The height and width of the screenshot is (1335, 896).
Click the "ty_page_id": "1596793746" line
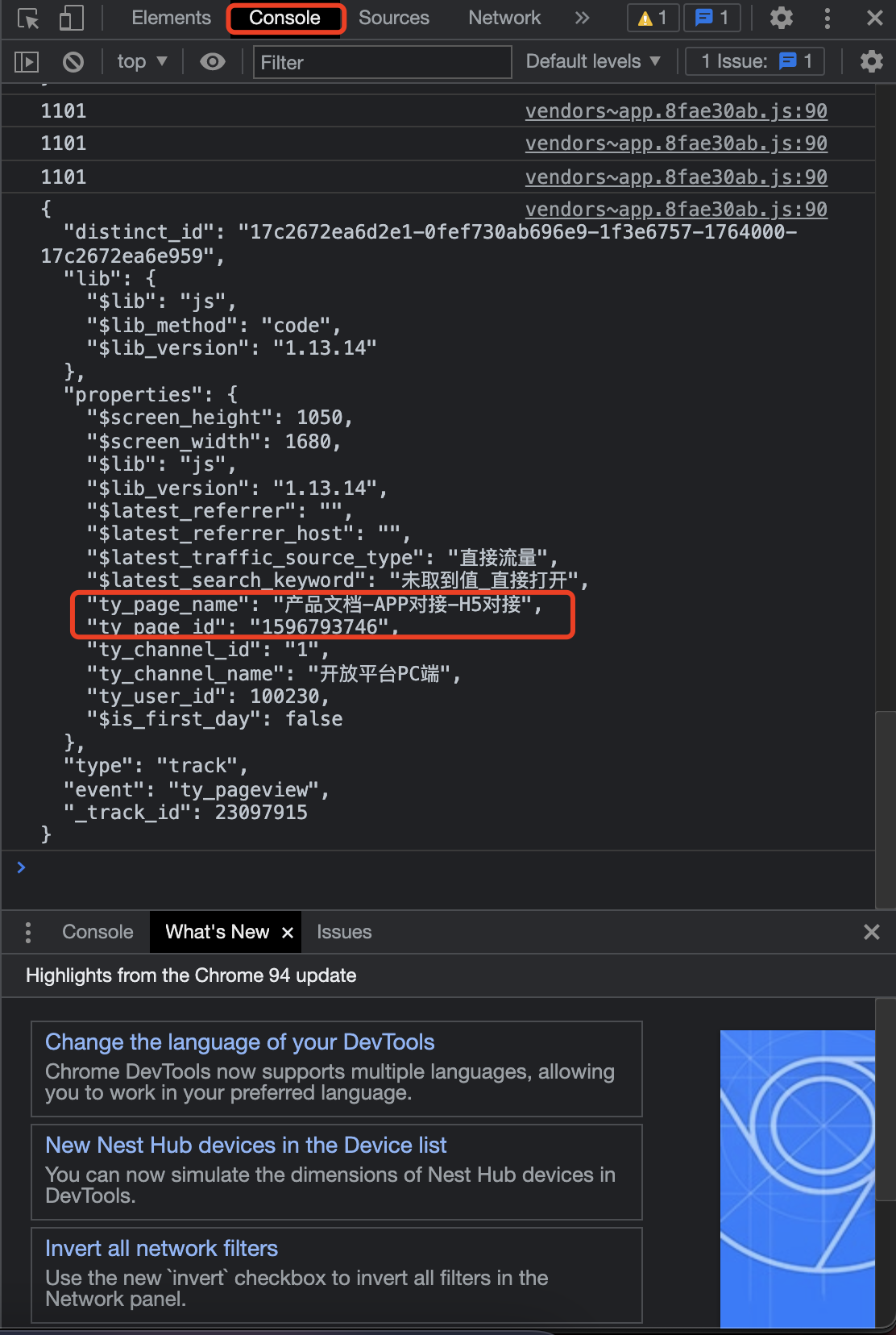coord(243,626)
